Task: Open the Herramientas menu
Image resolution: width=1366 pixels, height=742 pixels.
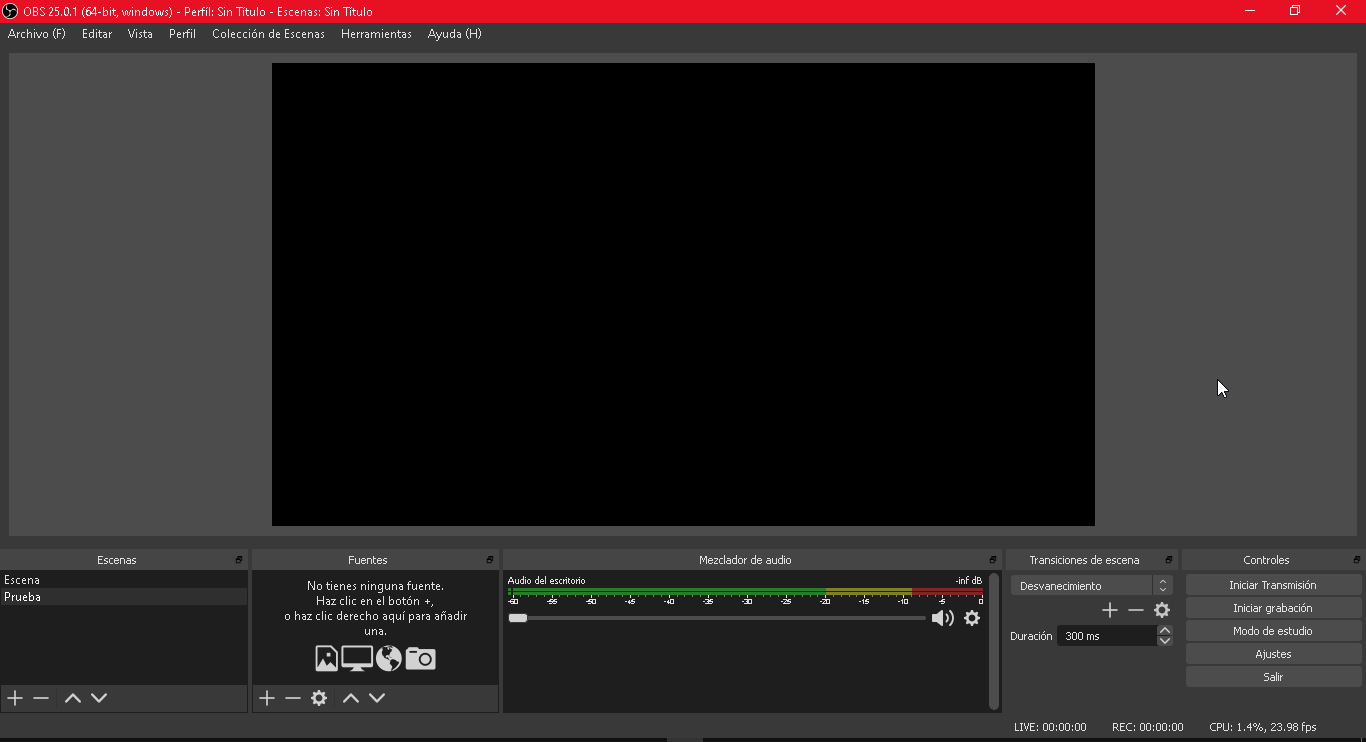Action: (375, 33)
